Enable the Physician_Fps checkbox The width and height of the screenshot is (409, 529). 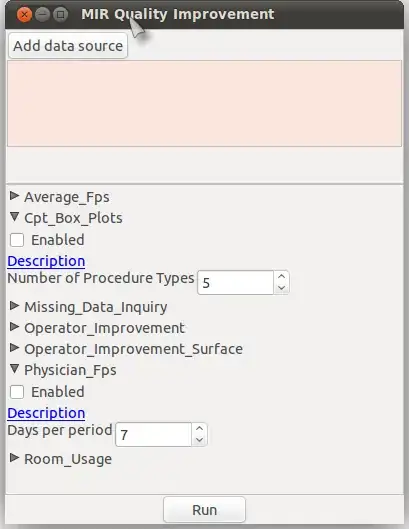point(17,392)
